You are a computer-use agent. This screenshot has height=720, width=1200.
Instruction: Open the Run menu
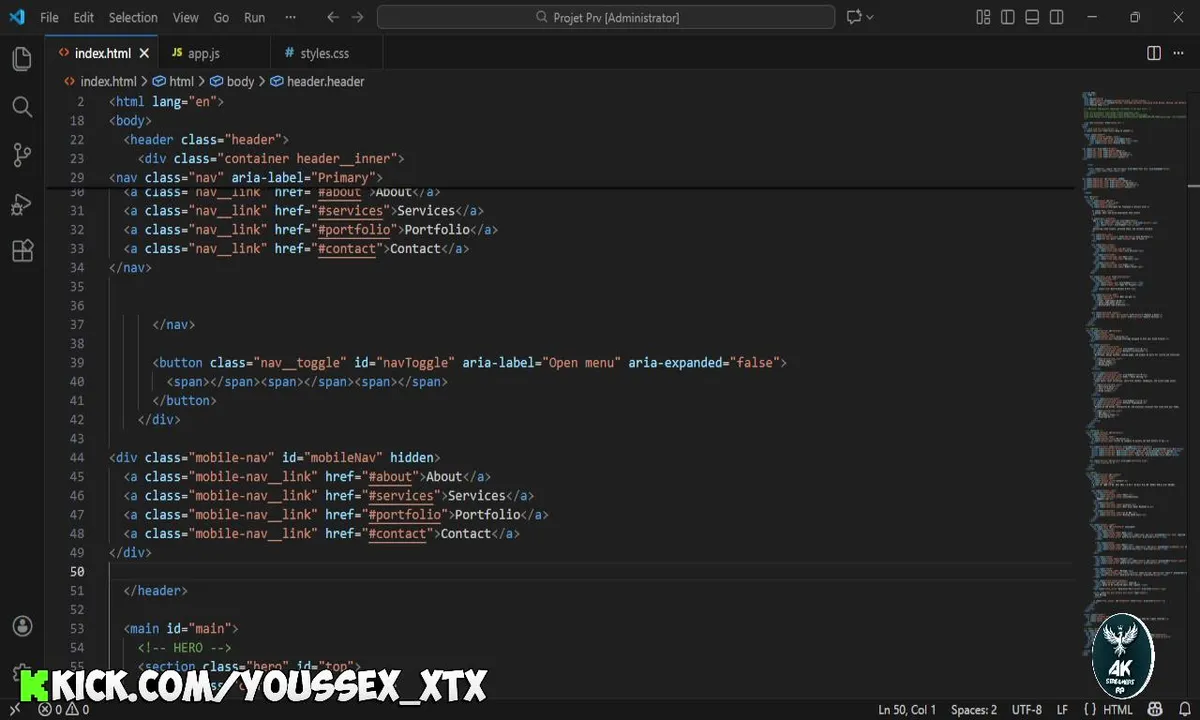tap(255, 17)
